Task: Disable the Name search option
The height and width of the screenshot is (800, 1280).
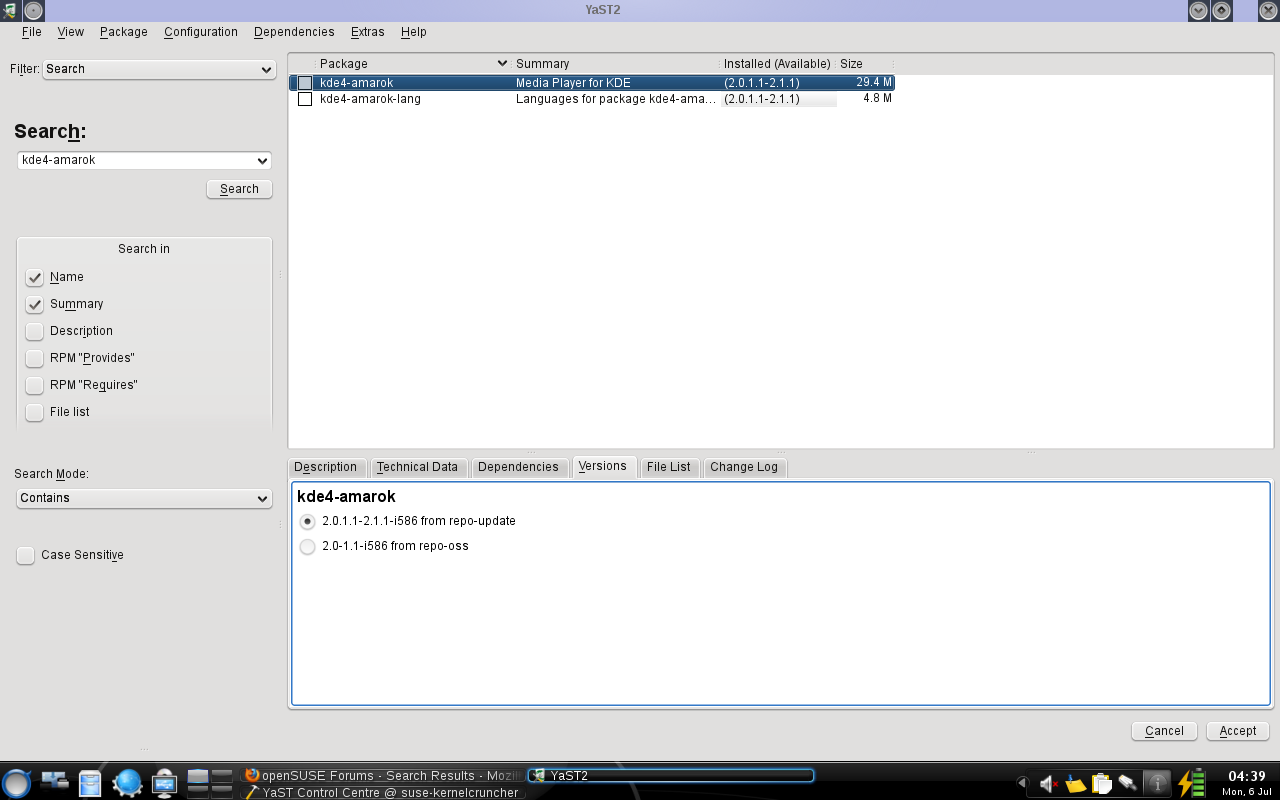Action: (x=35, y=277)
